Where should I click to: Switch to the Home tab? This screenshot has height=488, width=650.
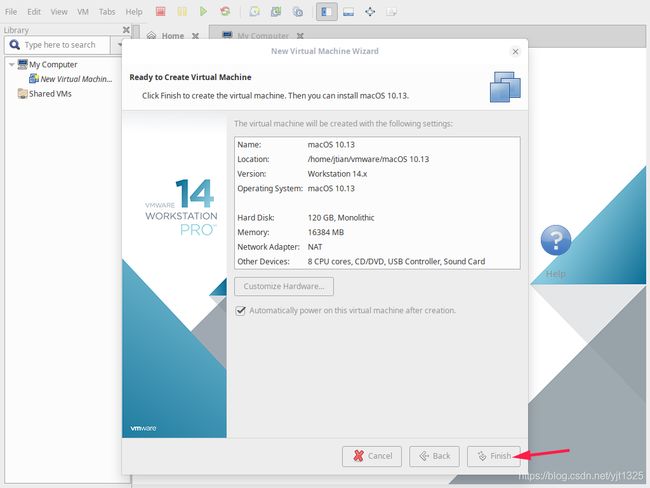pos(173,36)
